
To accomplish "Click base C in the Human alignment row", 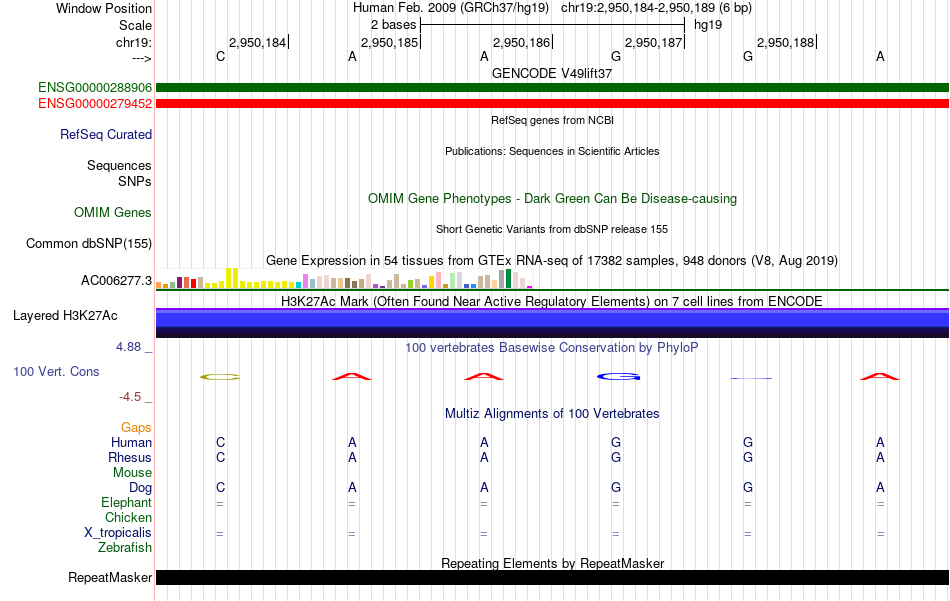I will (x=221, y=442).
